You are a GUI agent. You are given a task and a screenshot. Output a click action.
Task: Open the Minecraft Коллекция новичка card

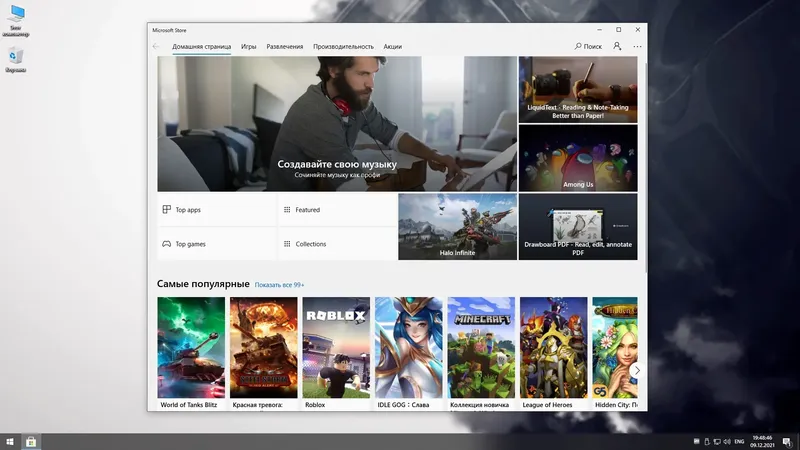(481, 353)
